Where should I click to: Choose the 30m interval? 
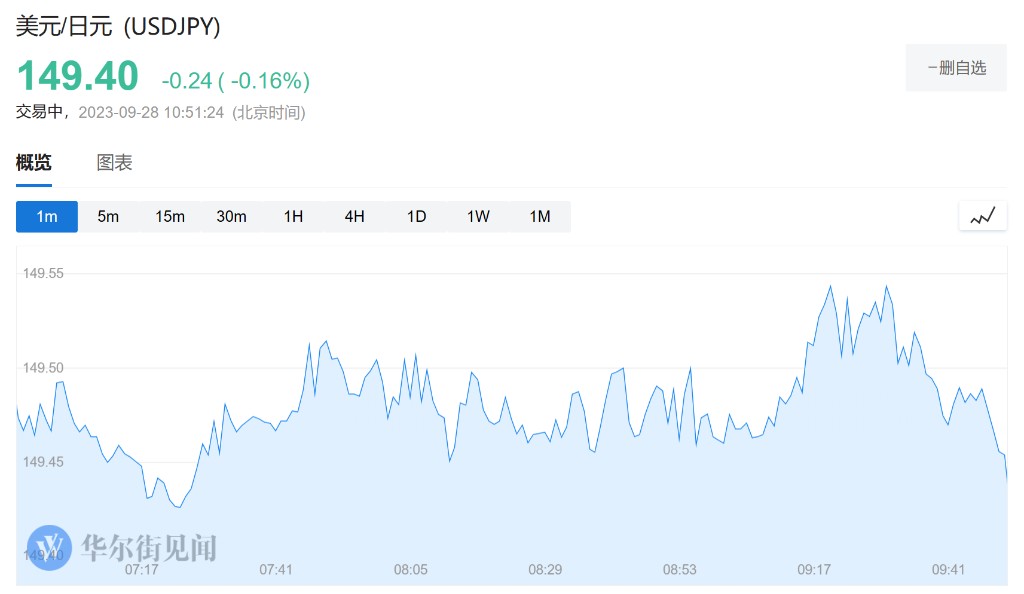231,217
